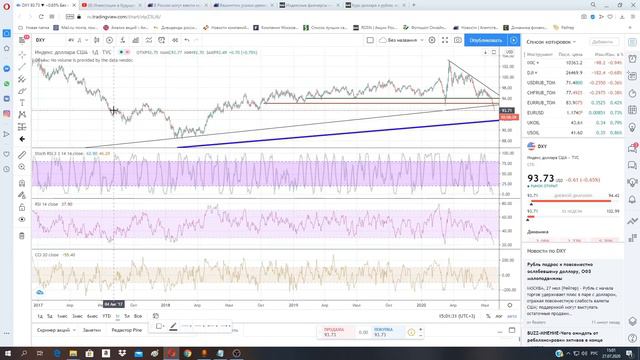Undo the last chart action
Viewport: 640px width, 360px height.
click(187, 40)
